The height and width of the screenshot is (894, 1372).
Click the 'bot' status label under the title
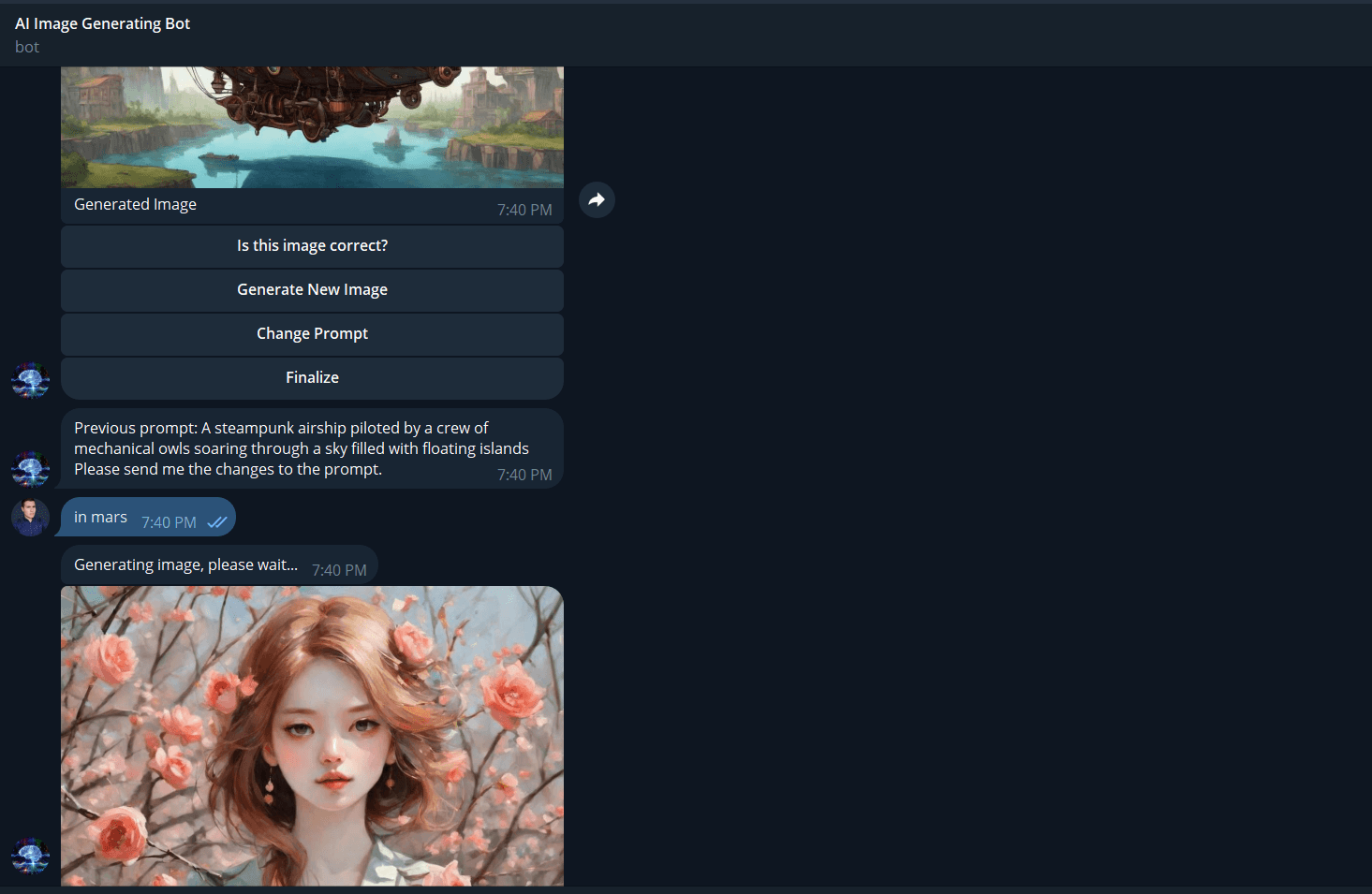[x=27, y=47]
